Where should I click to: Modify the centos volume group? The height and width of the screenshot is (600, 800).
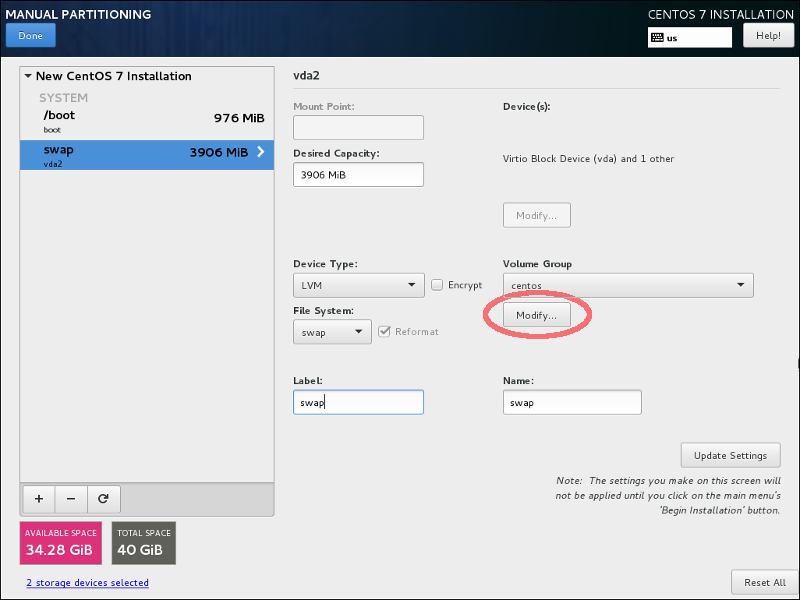536,314
